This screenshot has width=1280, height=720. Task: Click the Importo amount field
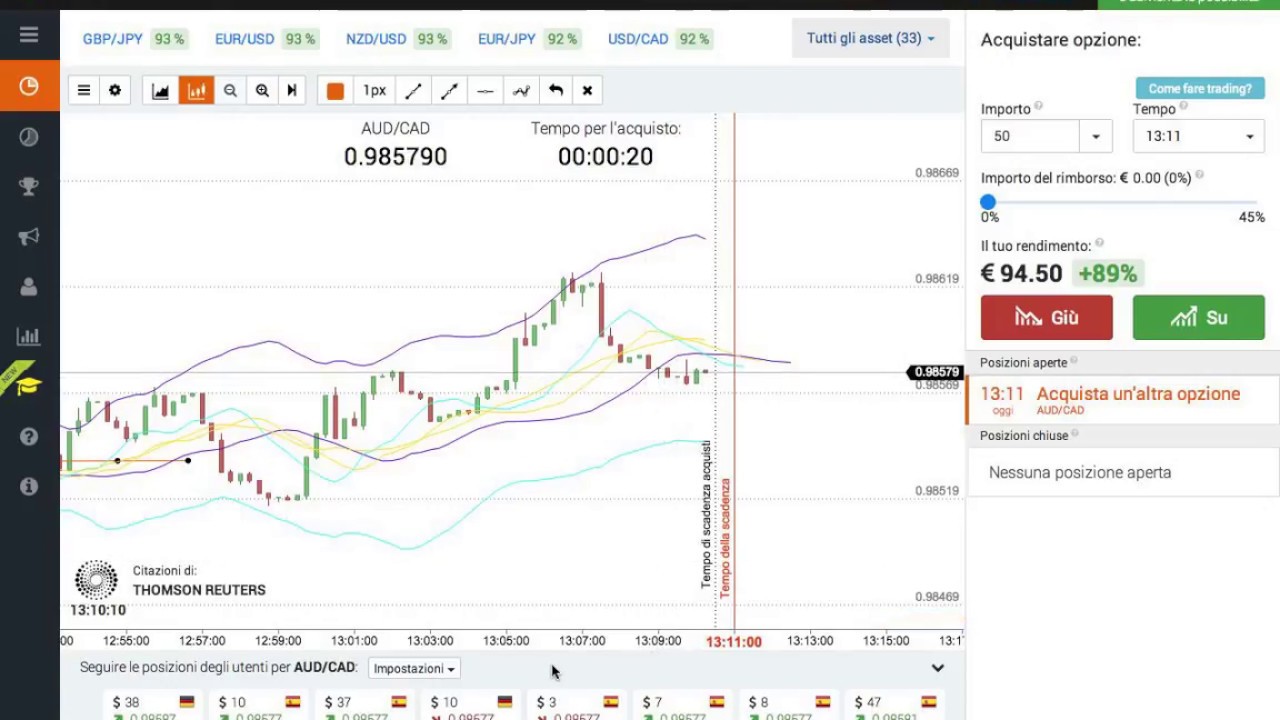1030,136
